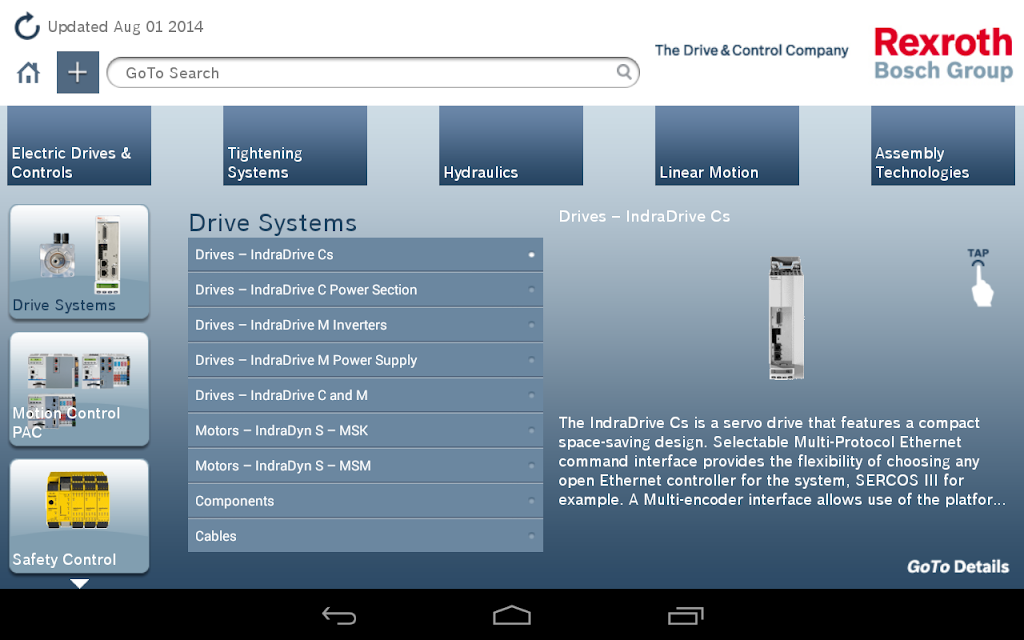1024x640 pixels.
Task: Open Assembly Technologies category
Action: 943,146
